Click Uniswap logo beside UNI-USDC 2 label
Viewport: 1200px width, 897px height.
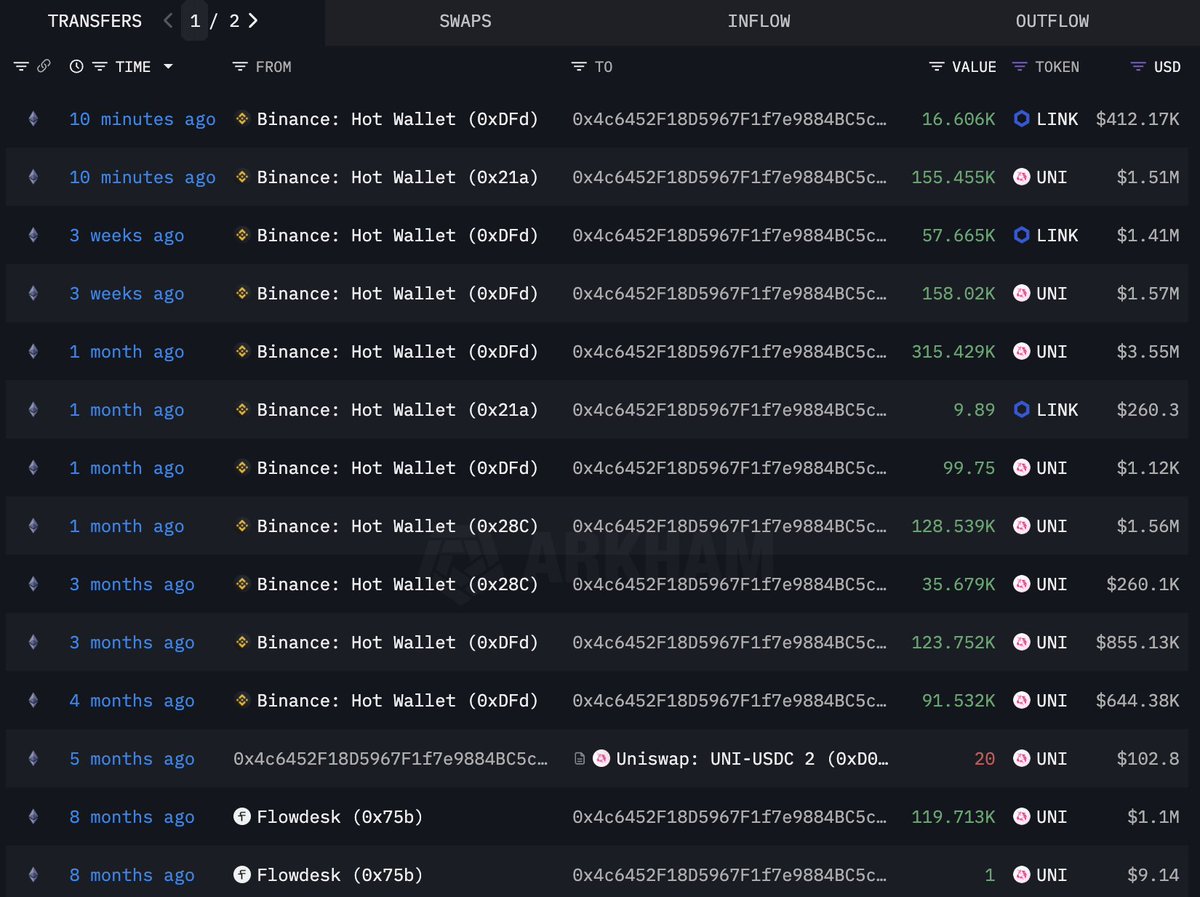[601, 759]
